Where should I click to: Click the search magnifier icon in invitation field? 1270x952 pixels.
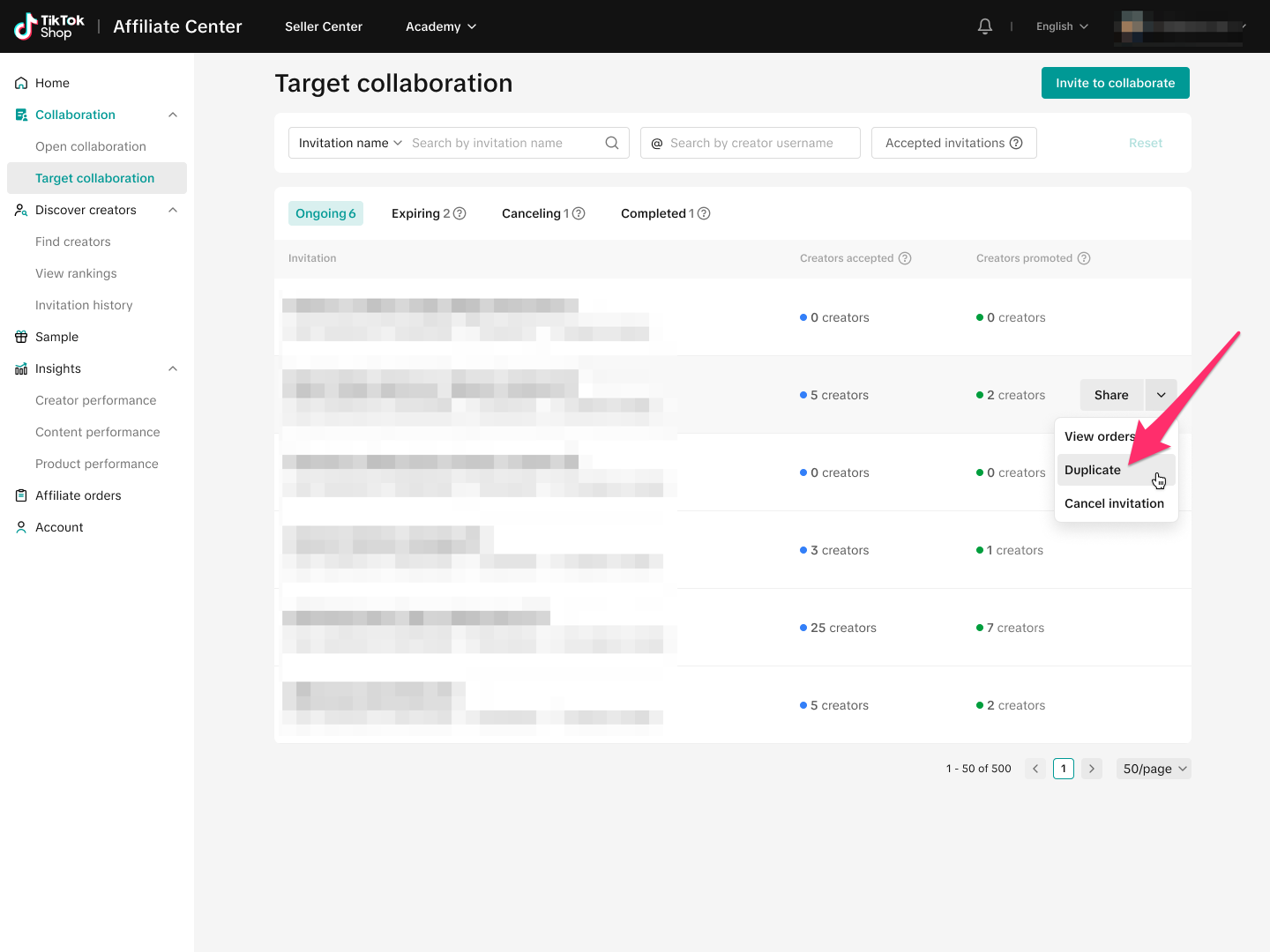(612, 143)
